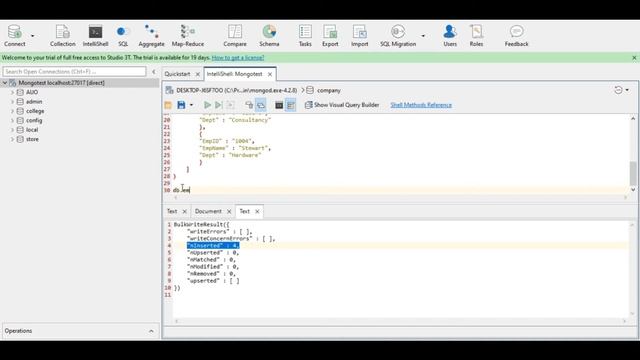Toggle the editor pane view
This screenshot has height=360, width=640.
pyautogui.click(x=291, y=105)
